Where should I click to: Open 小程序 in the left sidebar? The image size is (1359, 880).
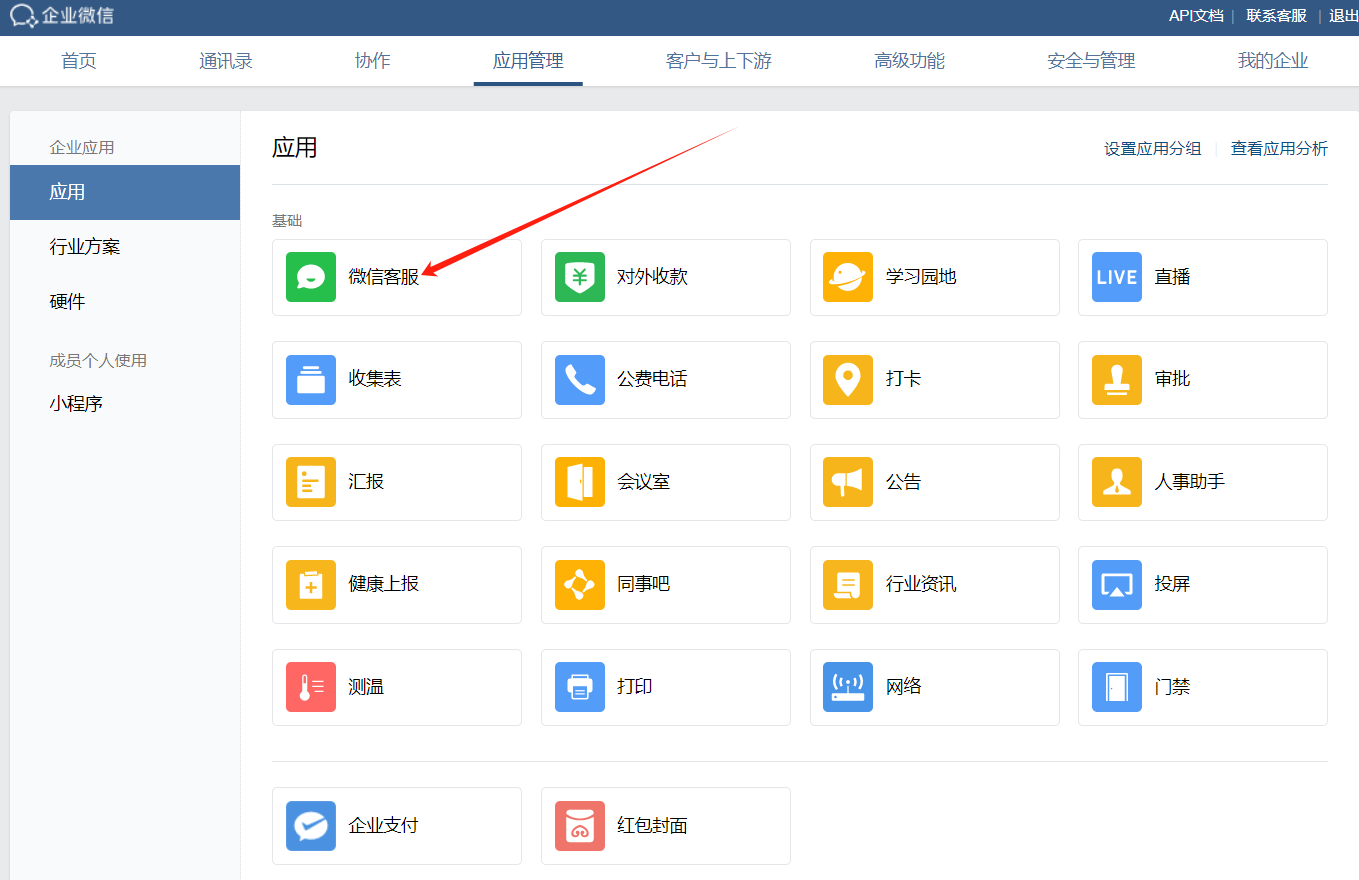click(76, 404)
